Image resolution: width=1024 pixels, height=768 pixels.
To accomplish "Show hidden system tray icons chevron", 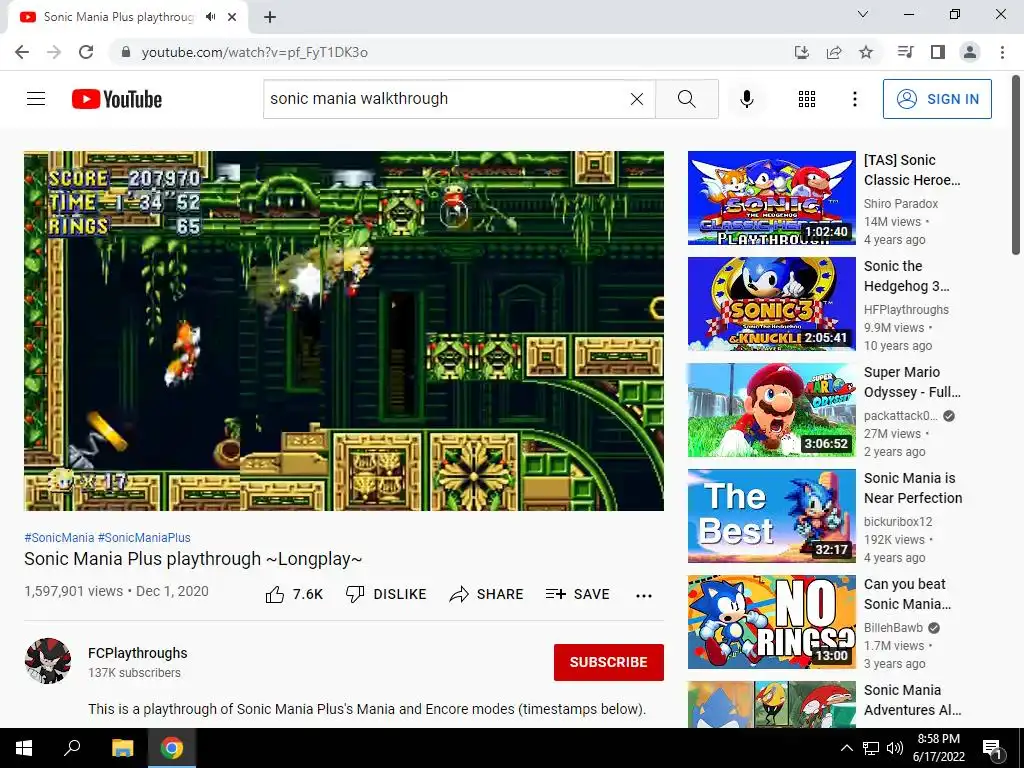I will coord(846,748).
